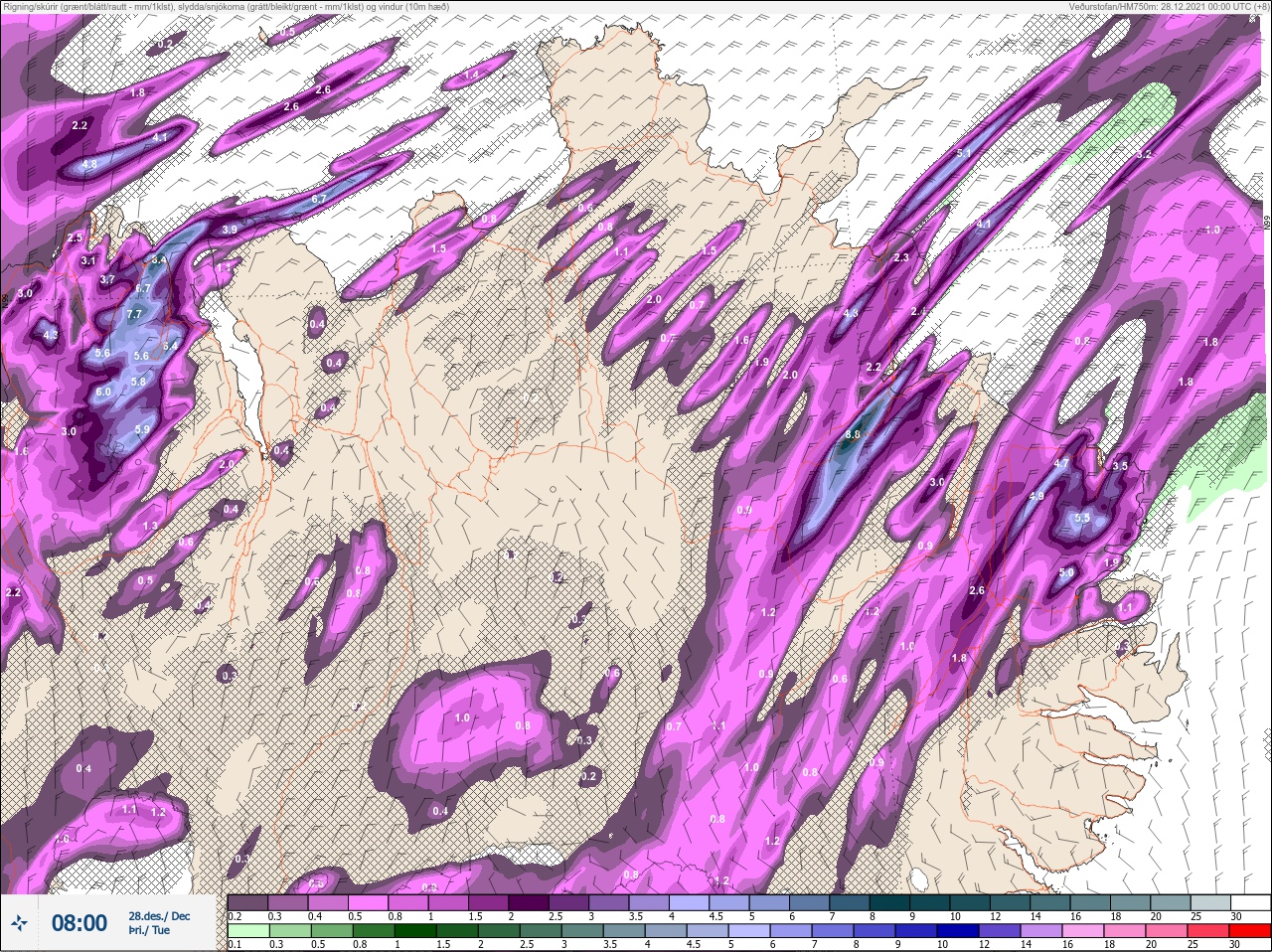Click the 3.2 precipitation value on map

(x=1144, y=154)
